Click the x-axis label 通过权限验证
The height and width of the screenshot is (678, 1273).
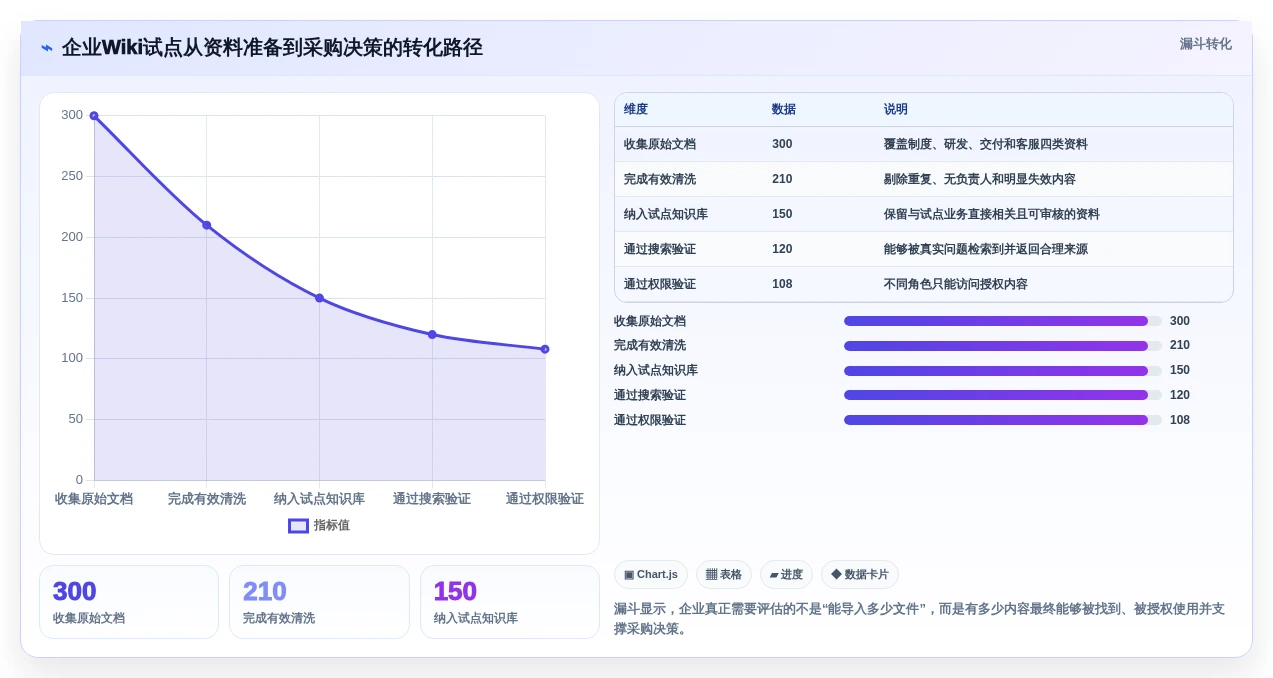click(545, 499)
